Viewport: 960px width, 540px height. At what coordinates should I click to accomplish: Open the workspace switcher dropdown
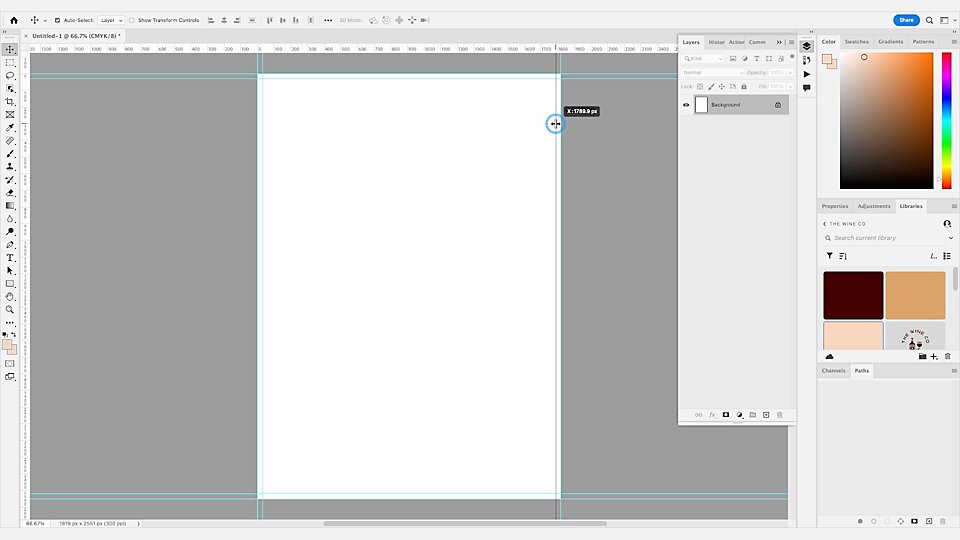coord(947,20)
